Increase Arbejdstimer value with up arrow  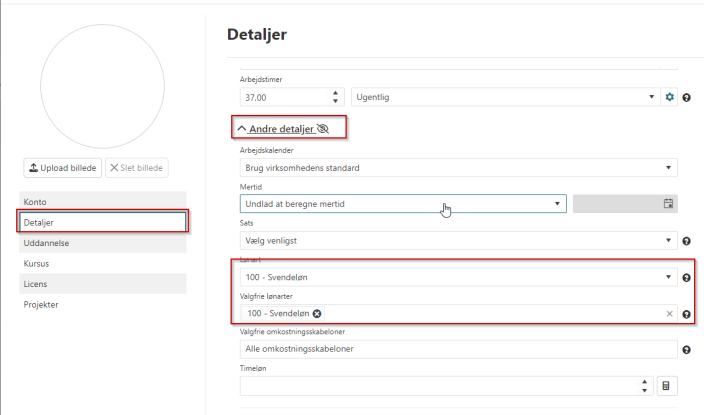pos(334,93)
